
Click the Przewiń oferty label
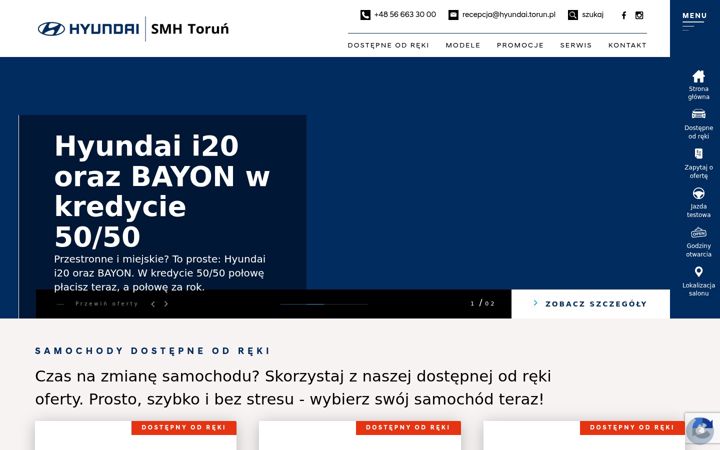(107, 304)
